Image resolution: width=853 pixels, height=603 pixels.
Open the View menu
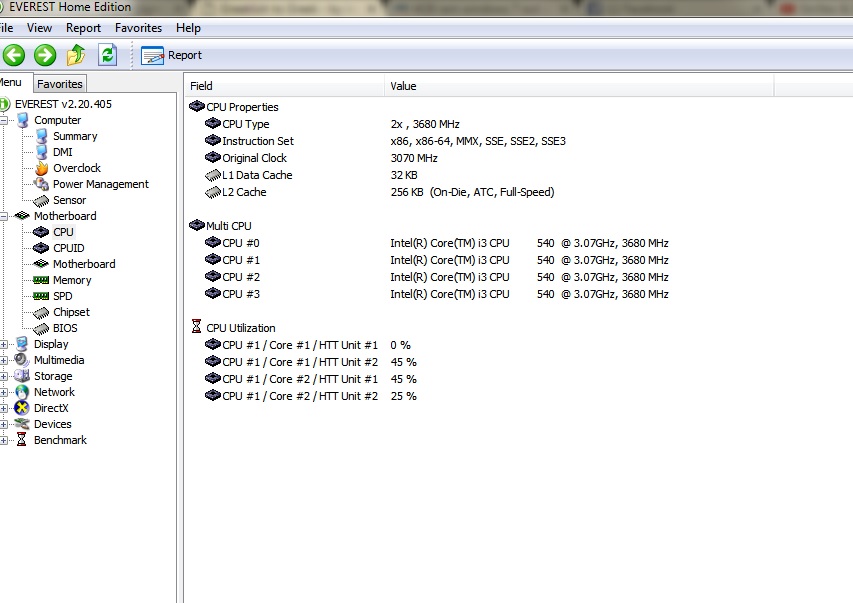[x=39, y=28]
